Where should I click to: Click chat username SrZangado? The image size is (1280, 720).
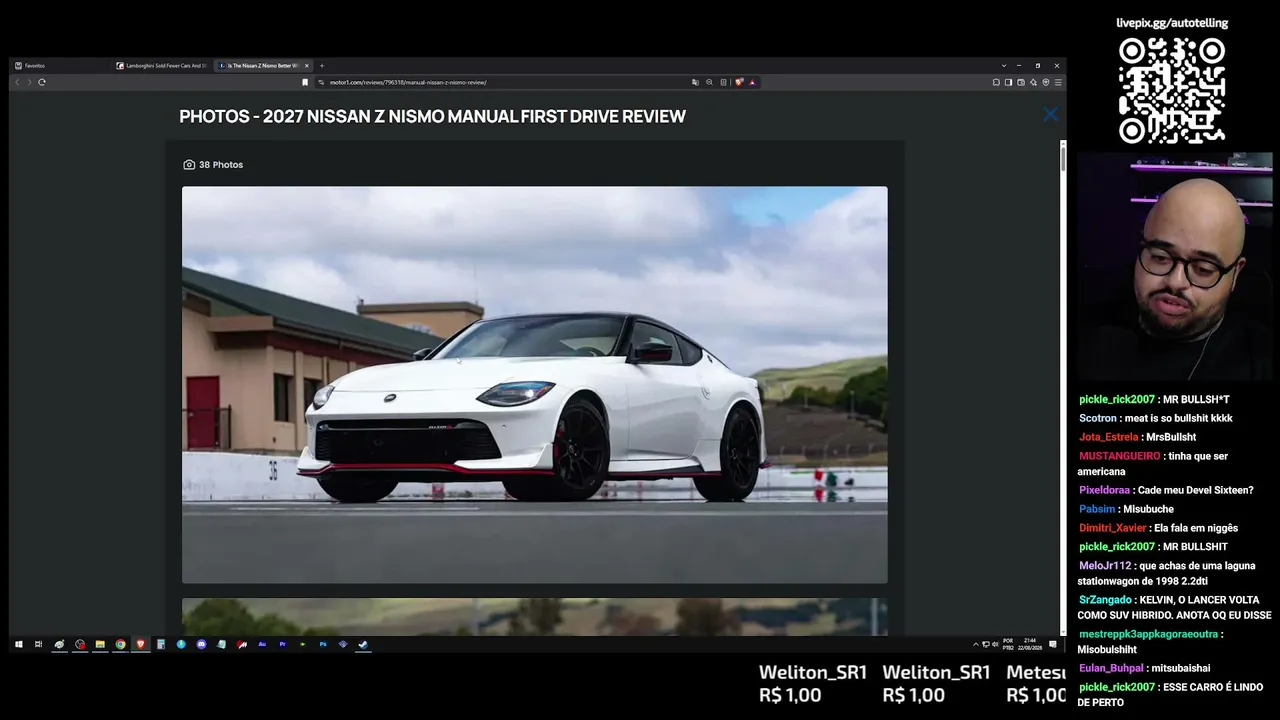click(x=1107, y=600)
